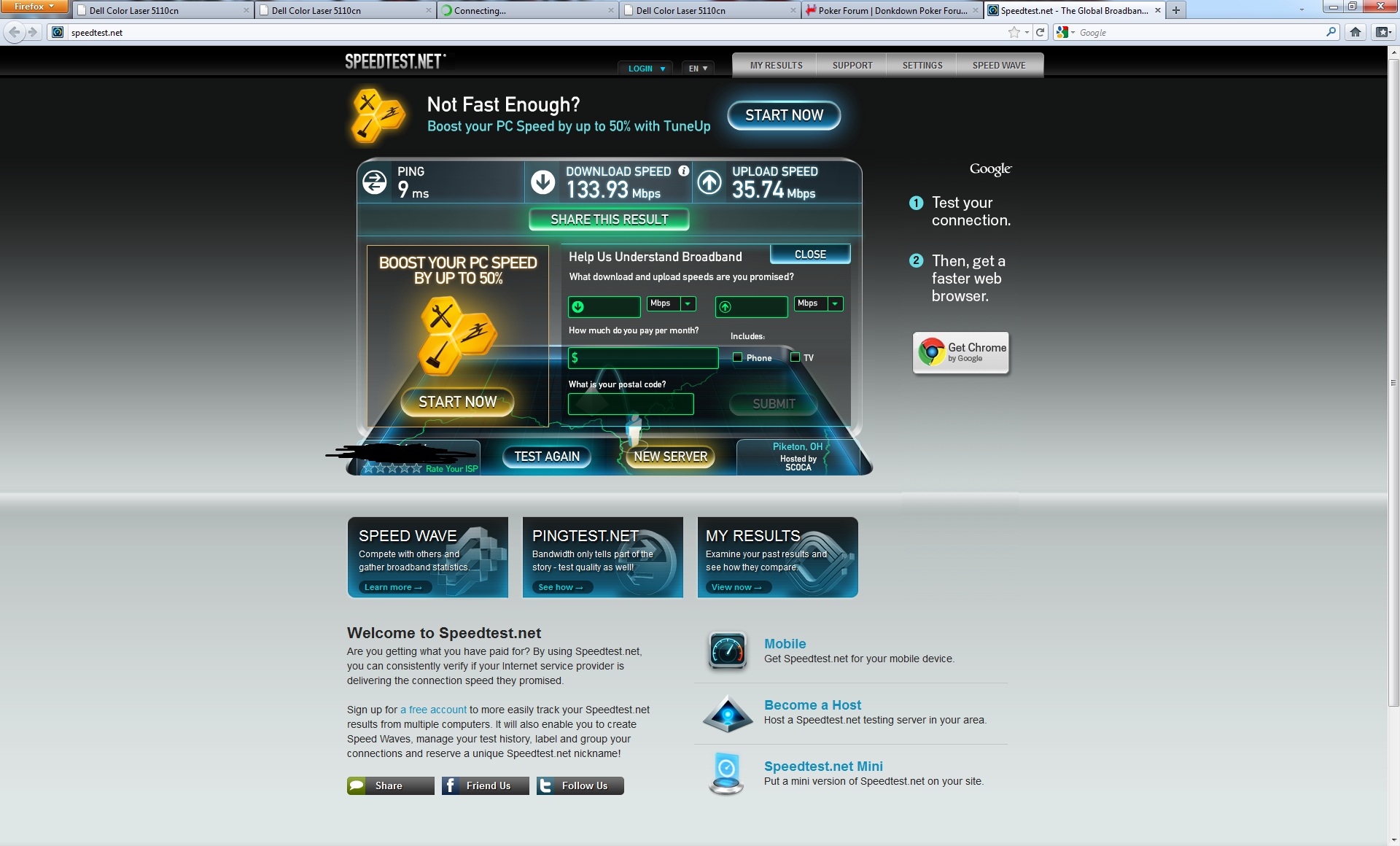Click the Twitter Follow Us icon
This screenshot has height=846, width=1400.
pyautogui.click(x=545, y=785)
